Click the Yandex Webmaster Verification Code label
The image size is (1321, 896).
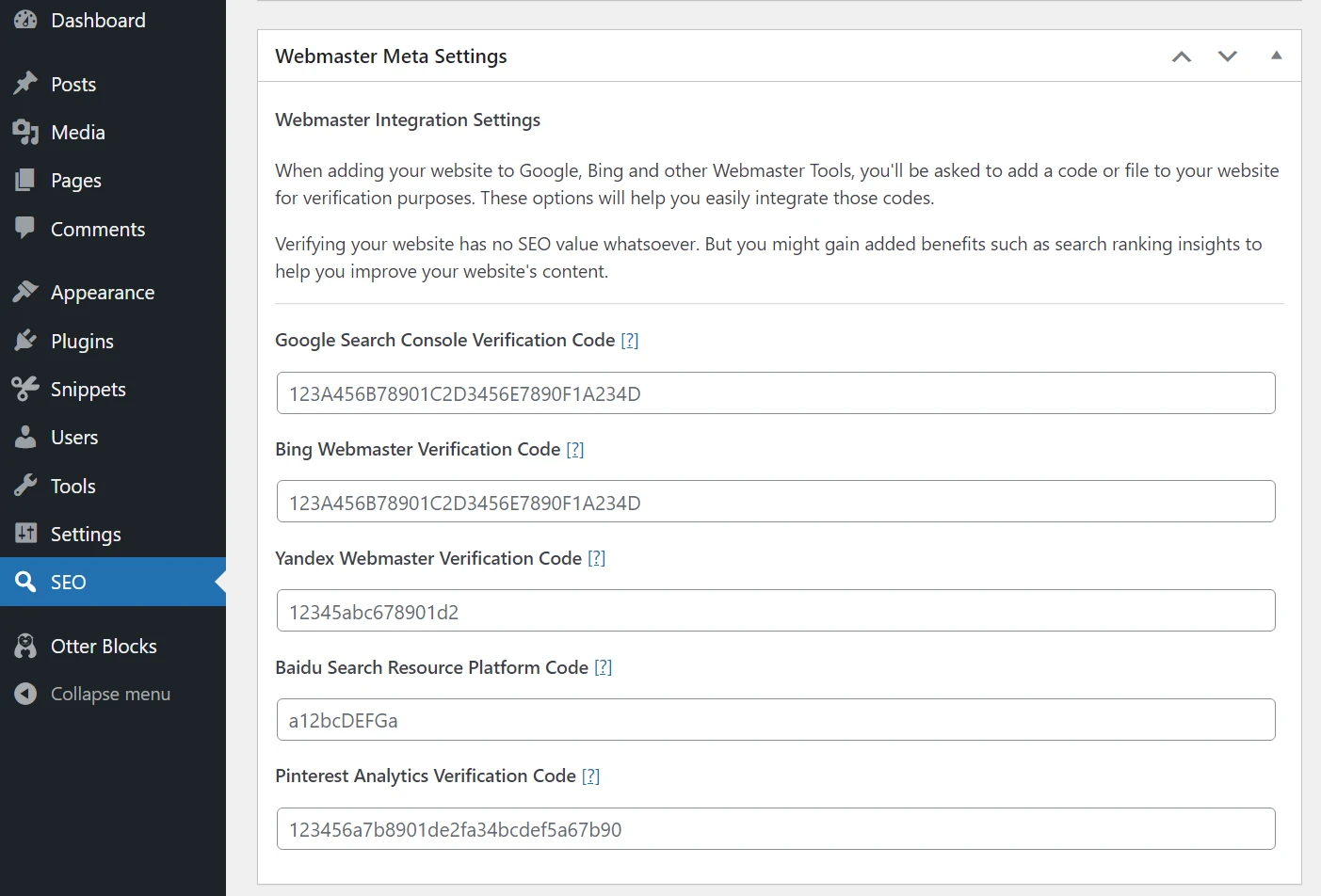[428, 558]
